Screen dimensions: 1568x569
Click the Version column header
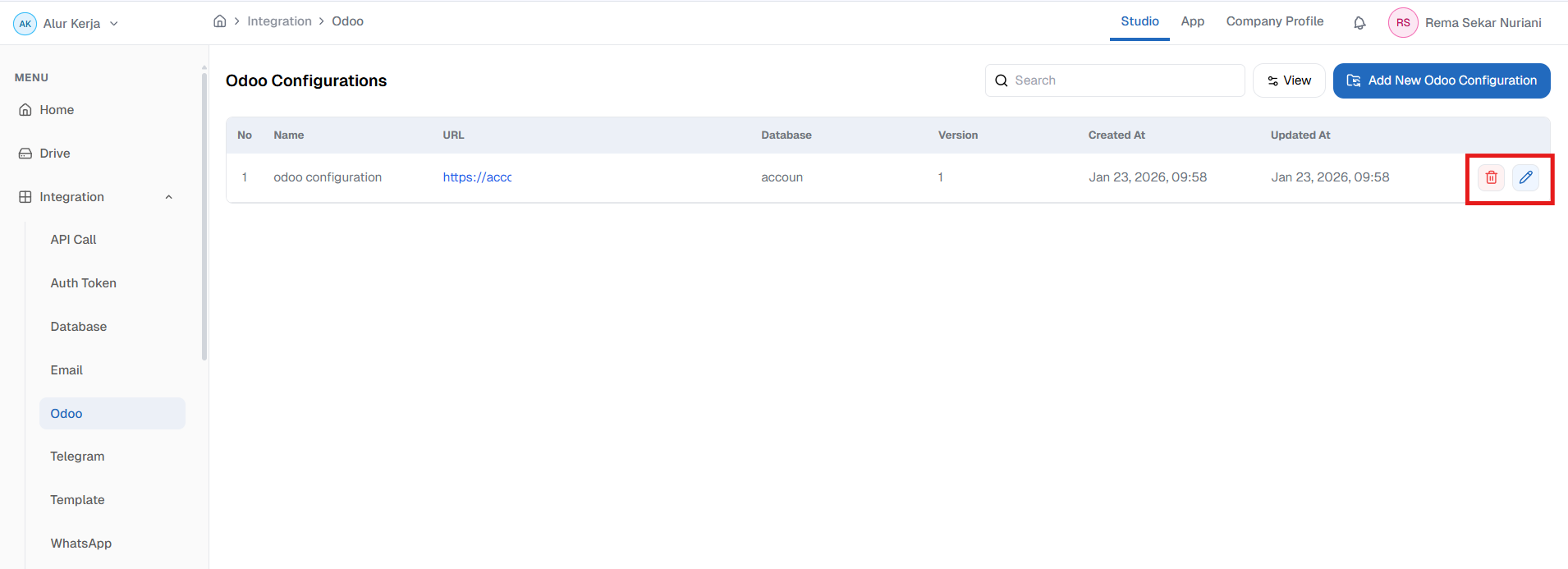click(x=958, y=135)
